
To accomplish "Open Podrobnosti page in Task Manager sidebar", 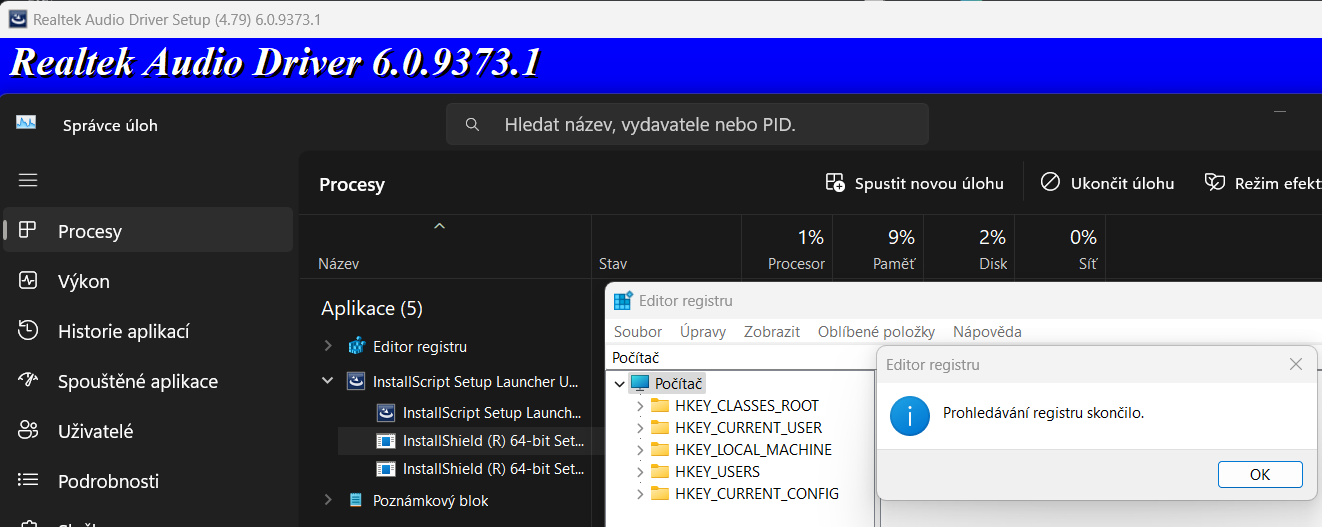I will pos(148,481).
